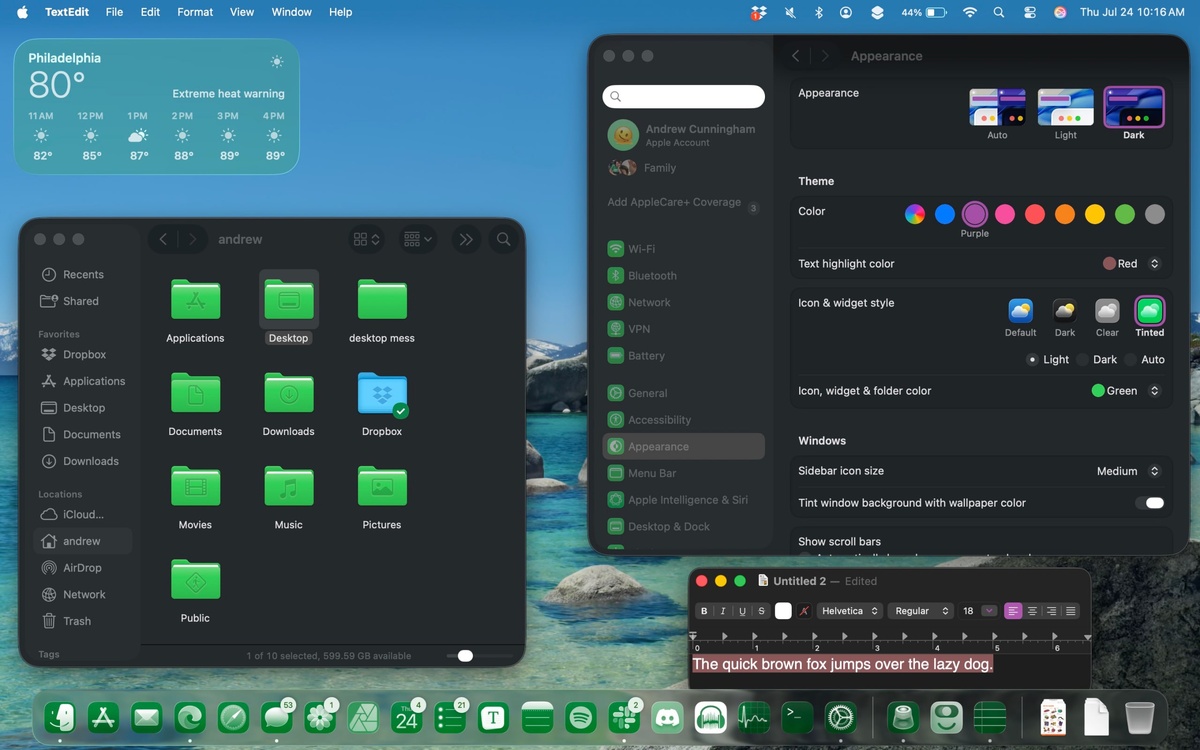Image resolution: width=1200 pixels, height=750 pixels.
Task: Open the Applications folder icon in Finder
Action: pyautogui.click(x=195, y=299)
